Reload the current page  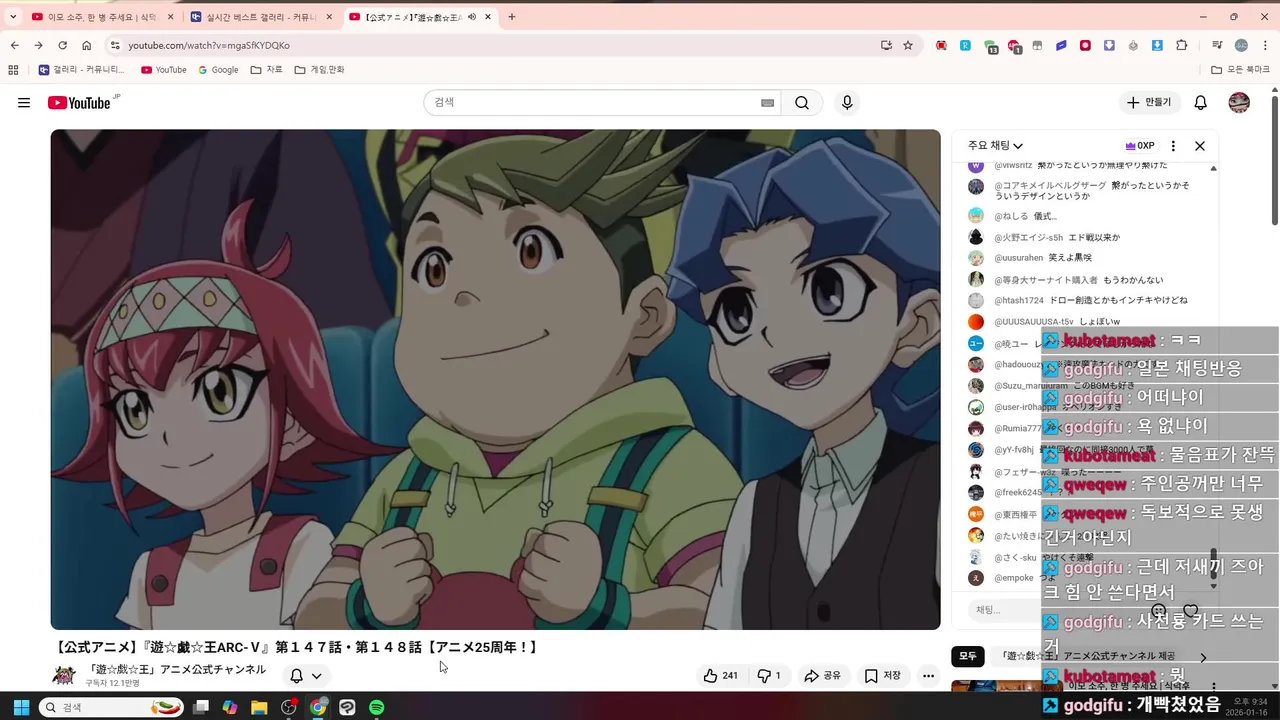coord(62,45)
